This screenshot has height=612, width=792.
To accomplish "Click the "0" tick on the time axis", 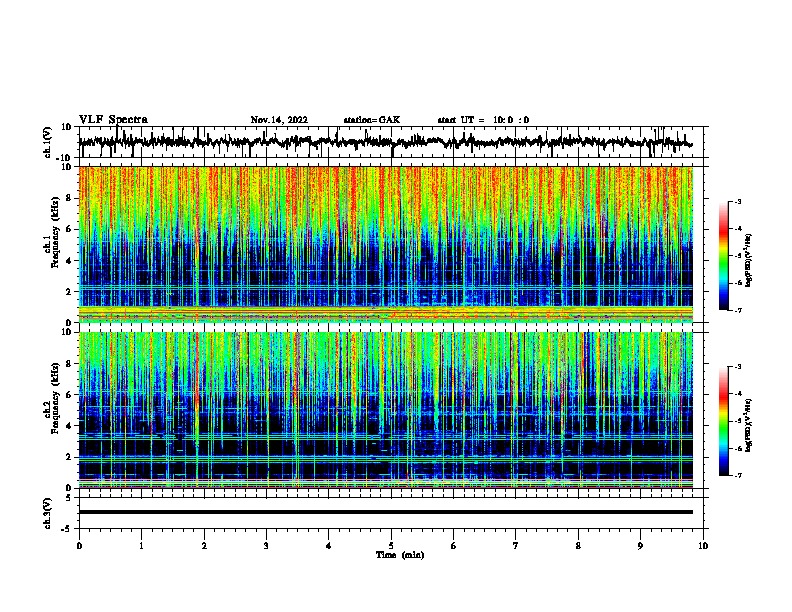I will click(x=79, y=546).
